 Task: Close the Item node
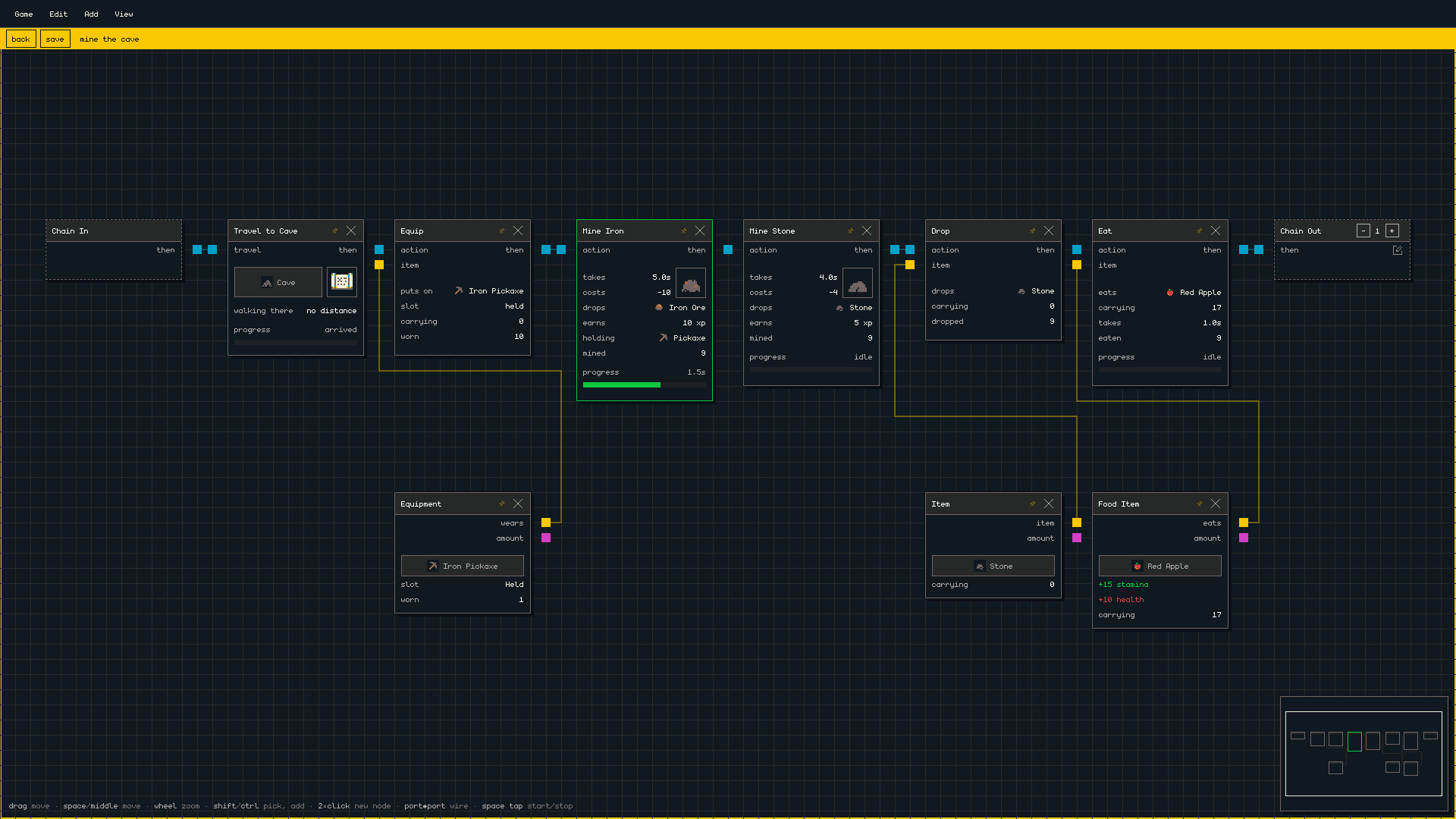tap(1049, 504)
